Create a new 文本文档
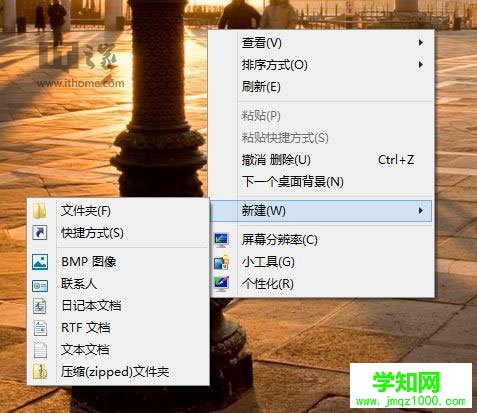The height and width of the screenshot is (413, 477). (118, 350)
